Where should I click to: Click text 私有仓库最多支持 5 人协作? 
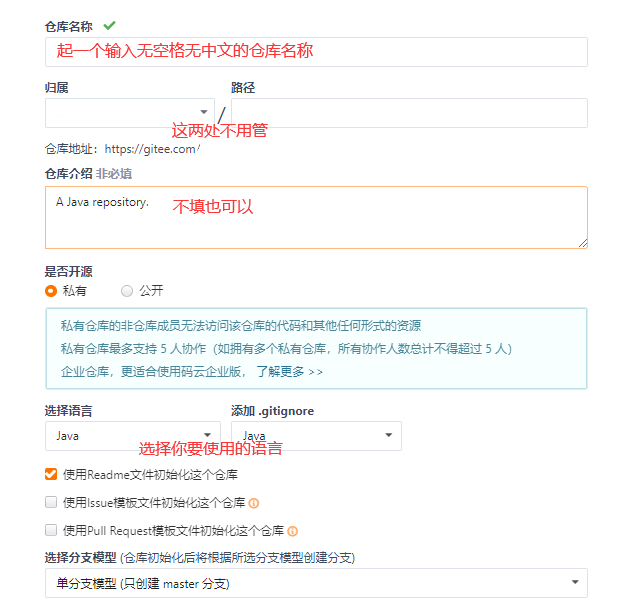point(134,348)
